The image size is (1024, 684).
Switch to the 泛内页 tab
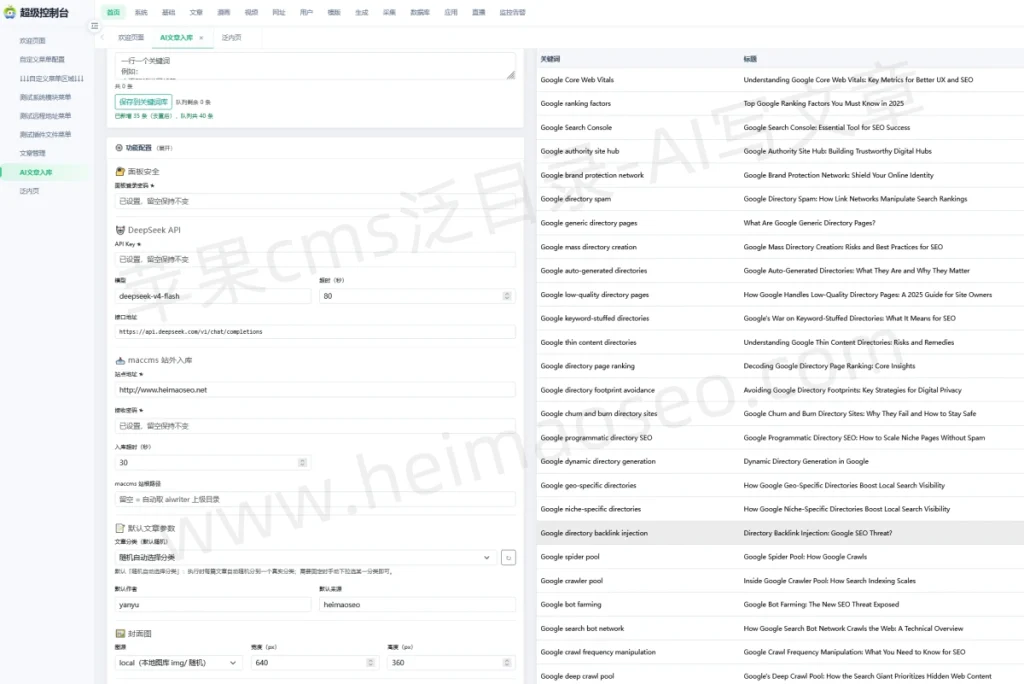231,38
